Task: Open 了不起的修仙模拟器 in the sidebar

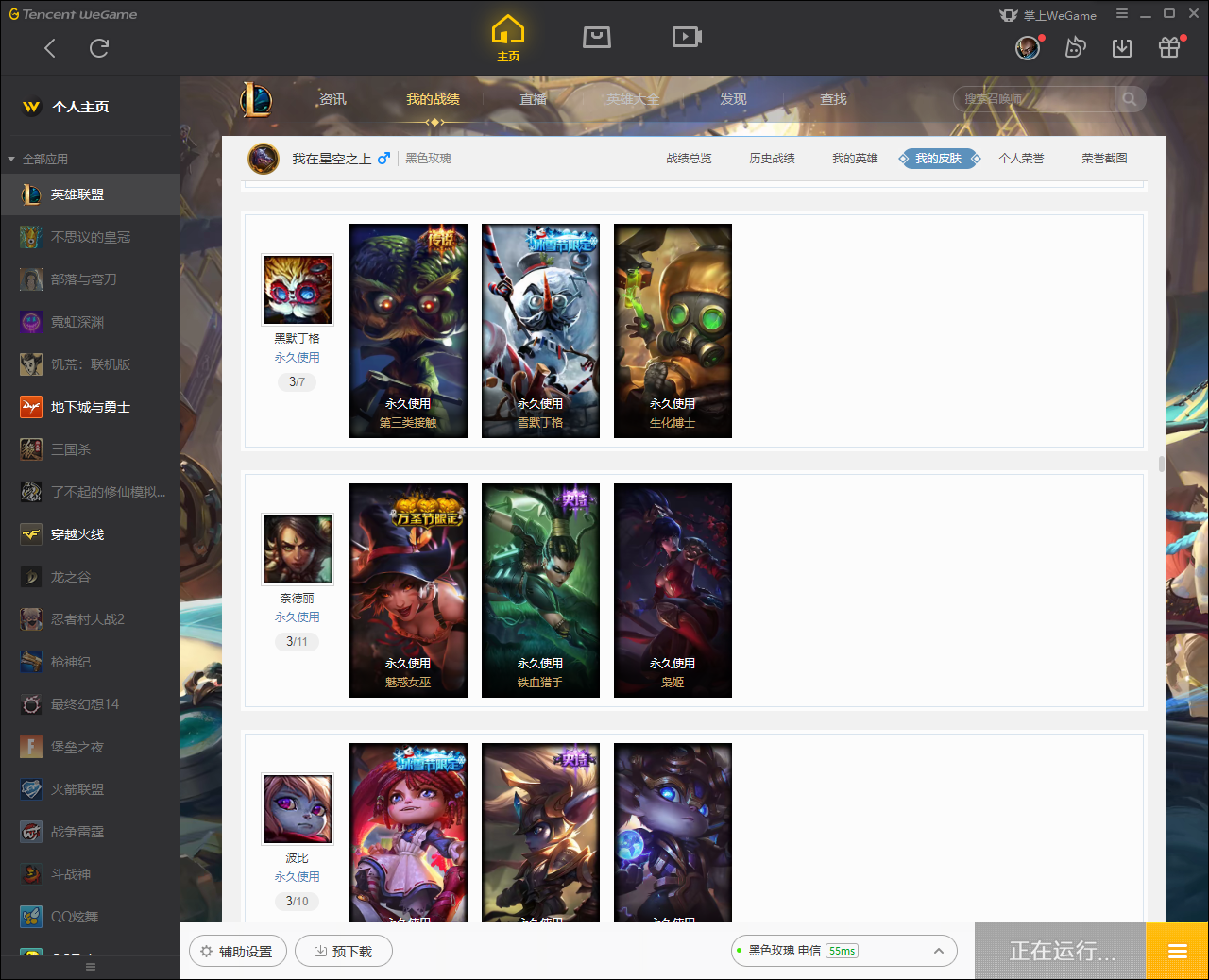Action: (x=90, y=492)
